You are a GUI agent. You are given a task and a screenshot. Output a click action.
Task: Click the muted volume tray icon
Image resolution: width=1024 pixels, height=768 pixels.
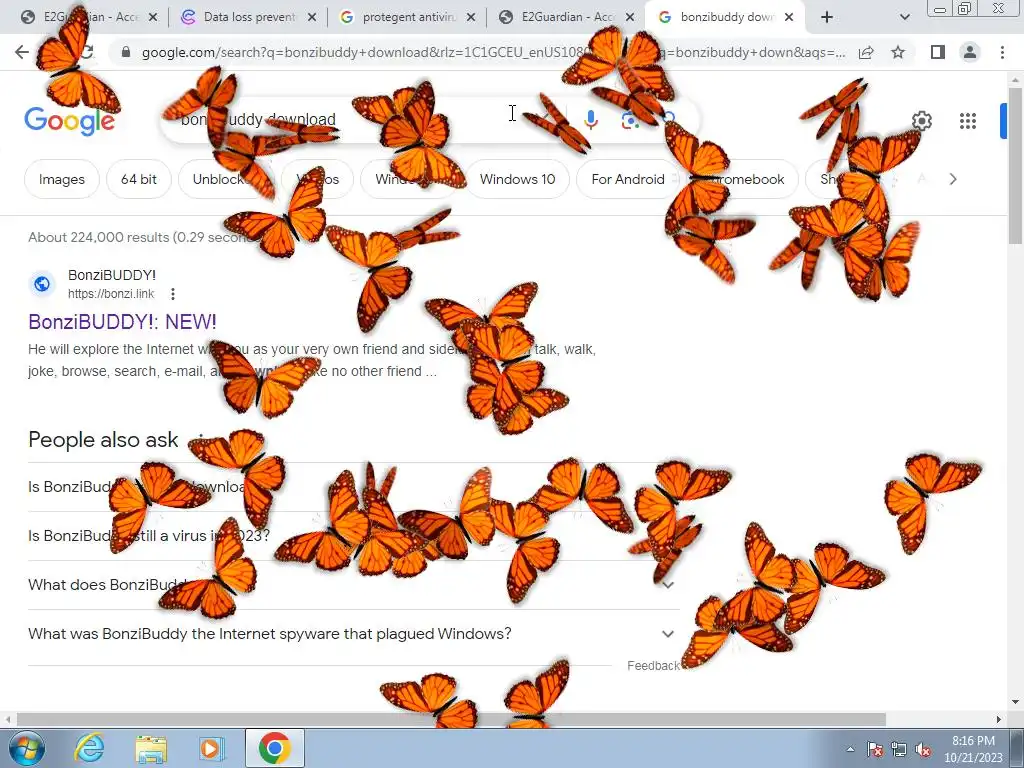click(x=923, y=750)
